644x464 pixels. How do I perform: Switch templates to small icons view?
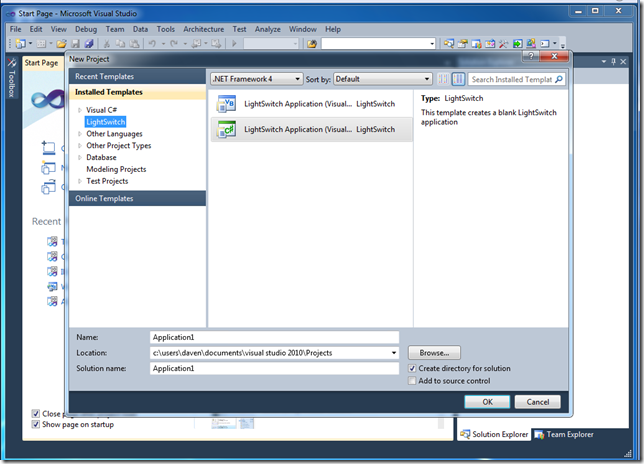point(443,79)
